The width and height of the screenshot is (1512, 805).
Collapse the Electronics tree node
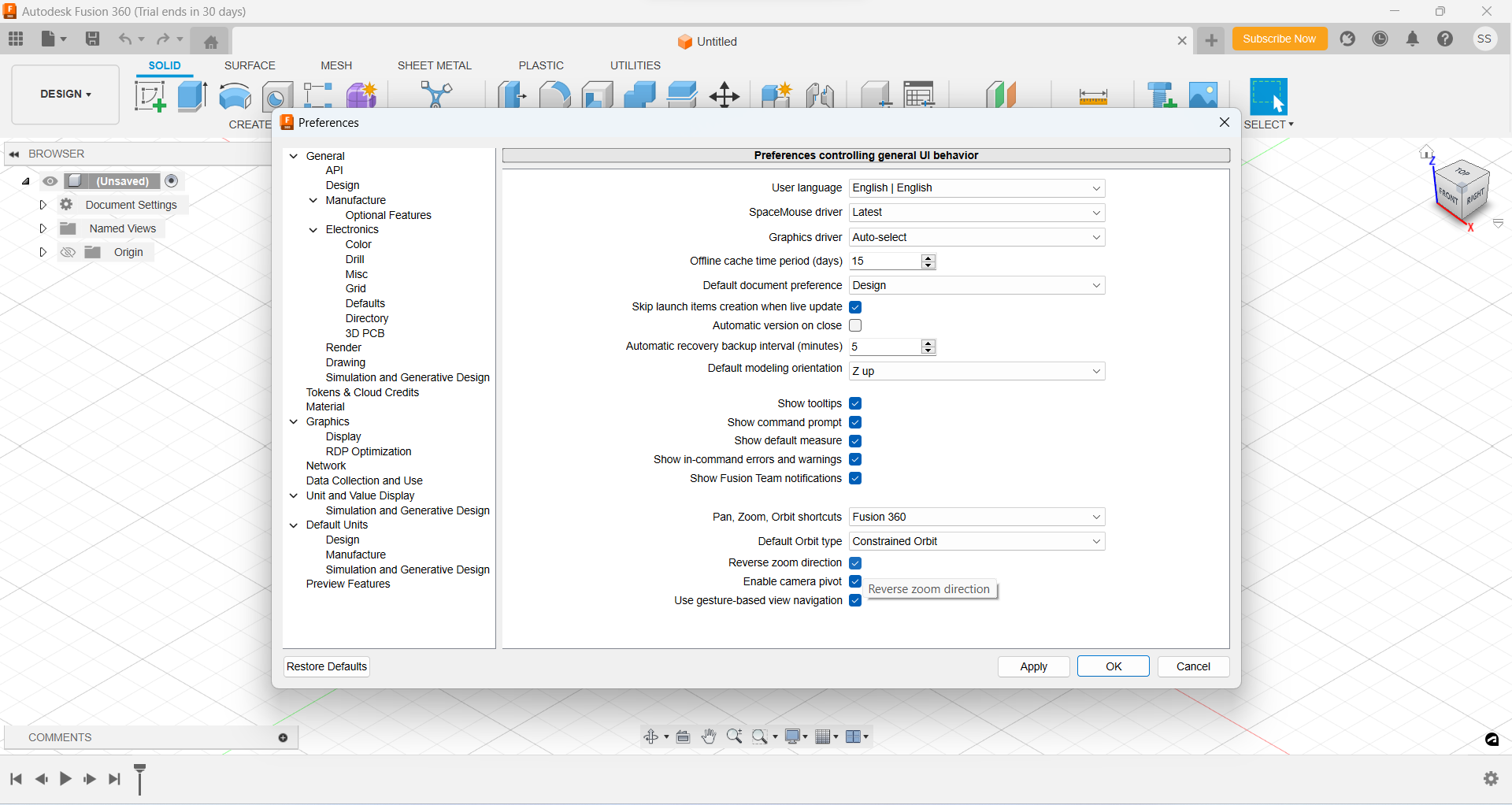(x=313, y=230)
